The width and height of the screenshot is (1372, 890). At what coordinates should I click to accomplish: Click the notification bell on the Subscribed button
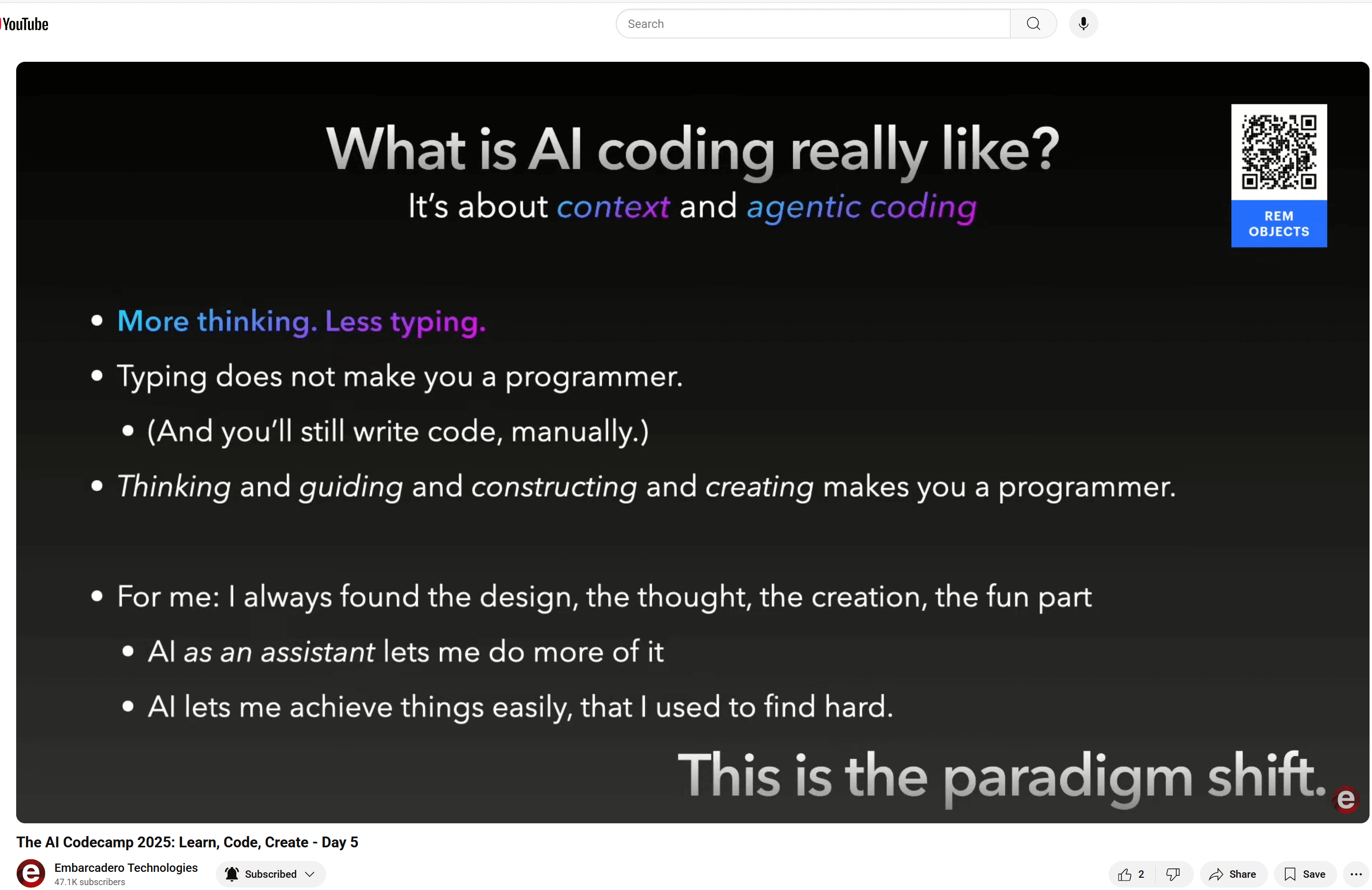coord(232,874)
